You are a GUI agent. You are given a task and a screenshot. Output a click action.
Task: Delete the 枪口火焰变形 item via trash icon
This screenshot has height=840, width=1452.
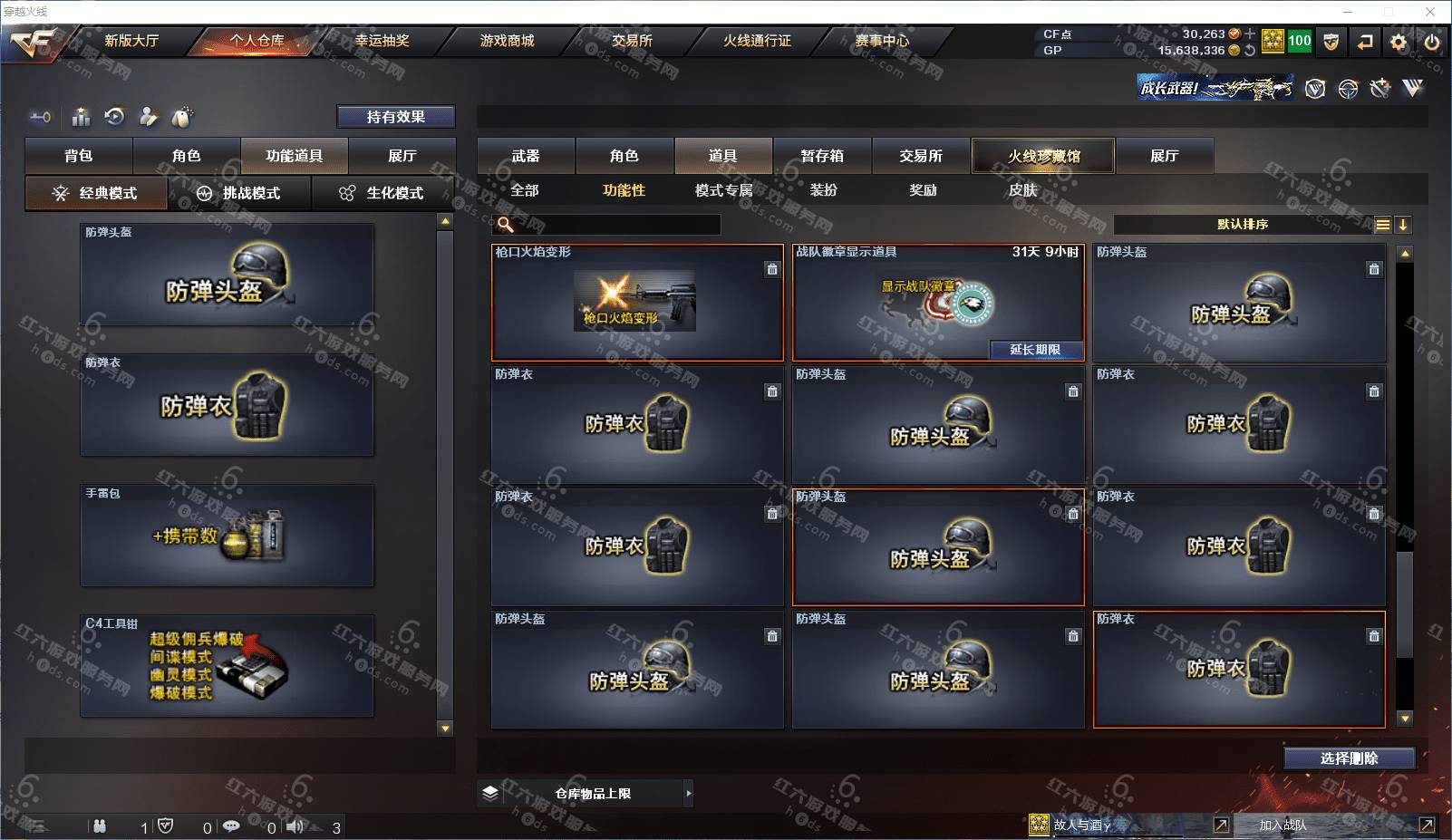pos(772,269)
